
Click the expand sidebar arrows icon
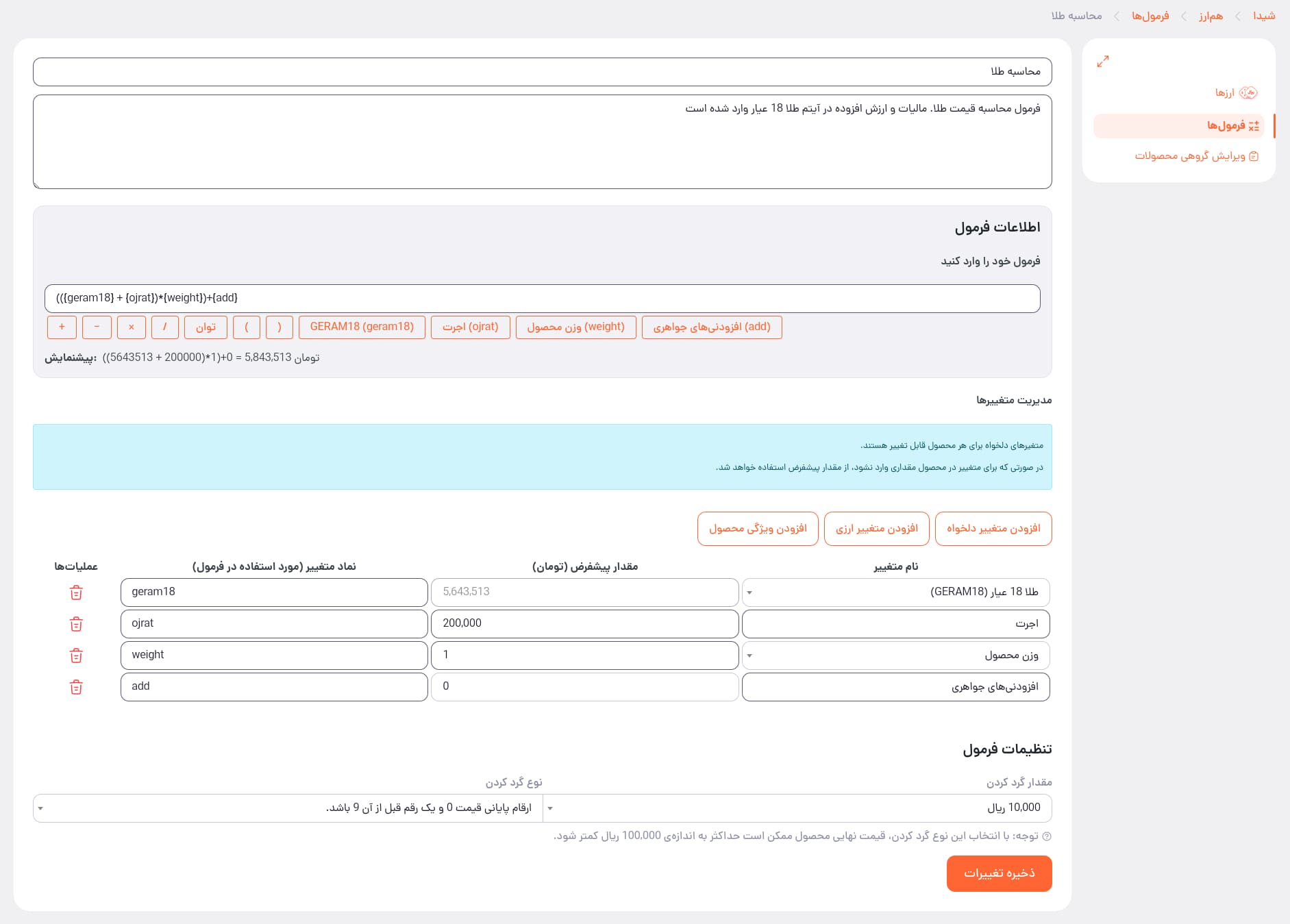1102,62
